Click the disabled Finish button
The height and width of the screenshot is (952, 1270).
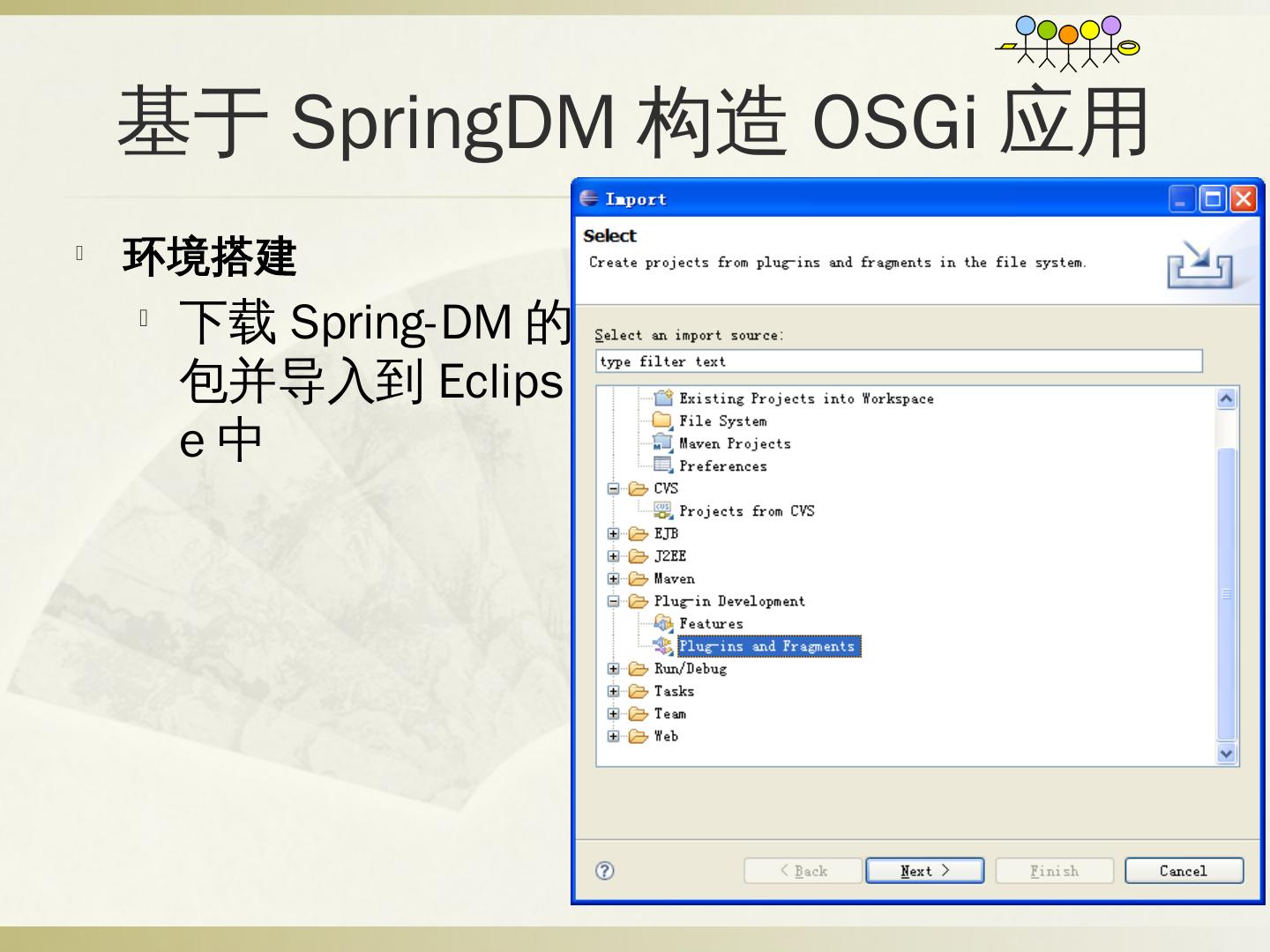[1055, 871]
